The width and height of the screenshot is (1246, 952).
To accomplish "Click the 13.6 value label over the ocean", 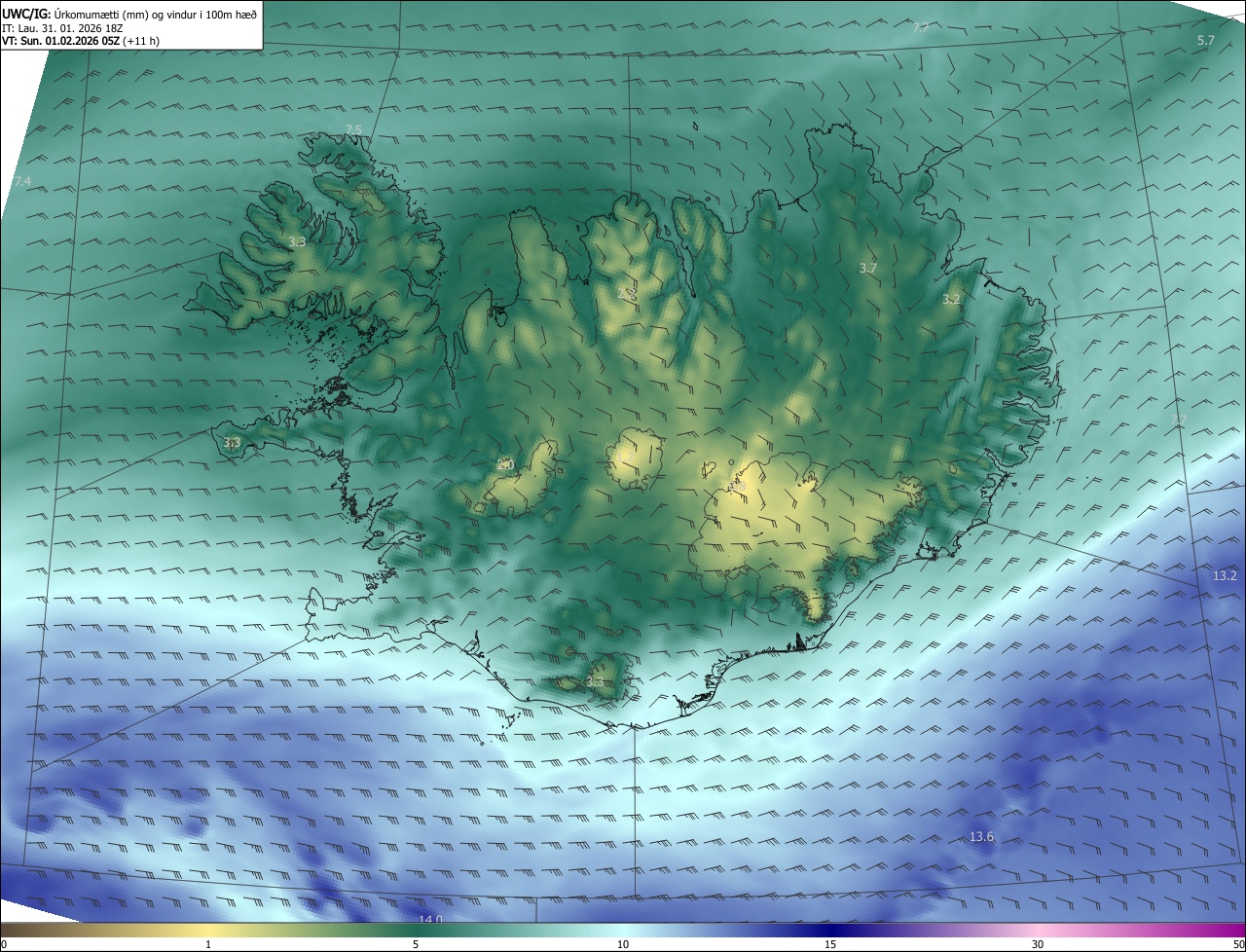I will 982,837.
